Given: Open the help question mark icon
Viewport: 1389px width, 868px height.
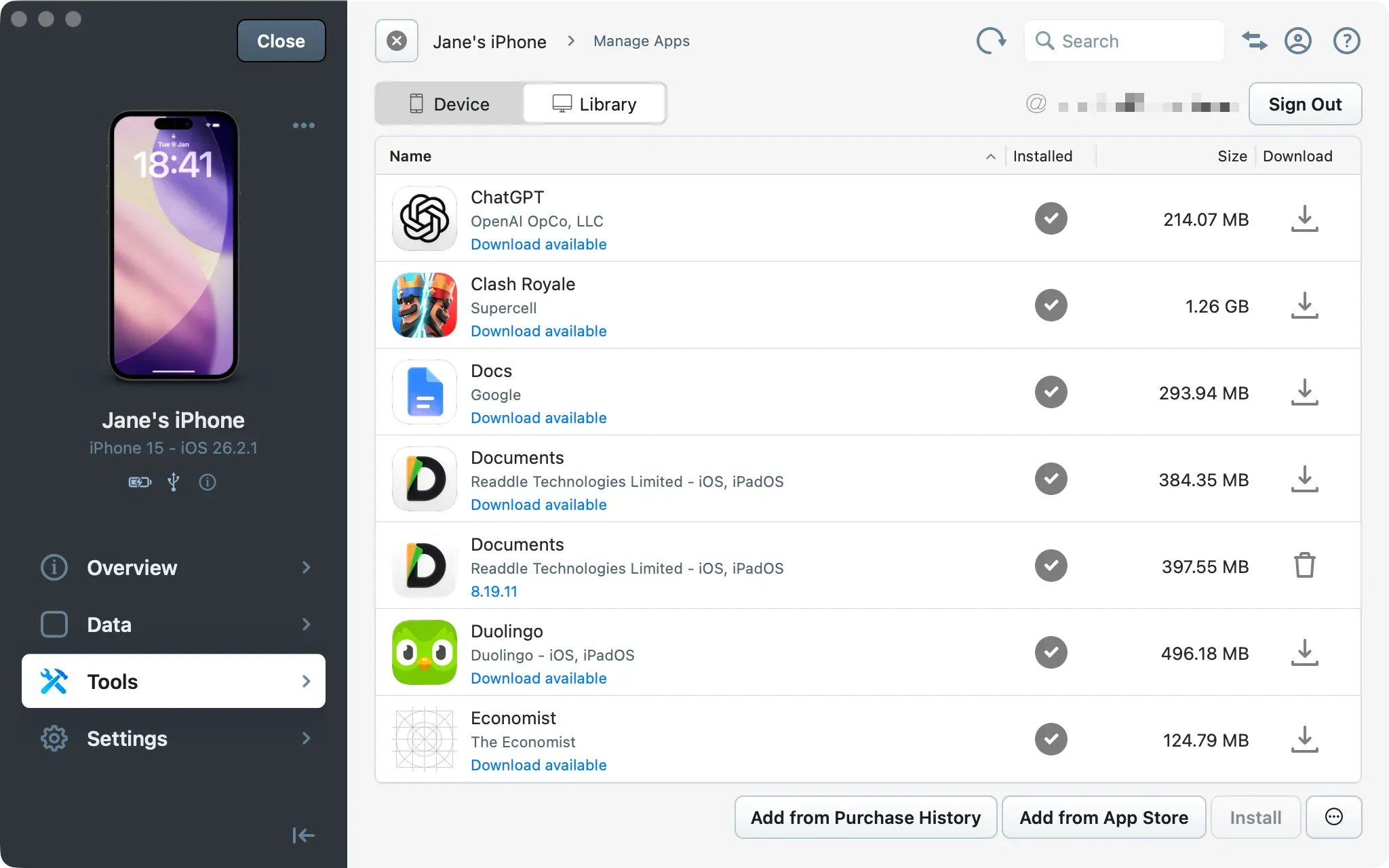Looking at the screenshot, I should 1346,41.
